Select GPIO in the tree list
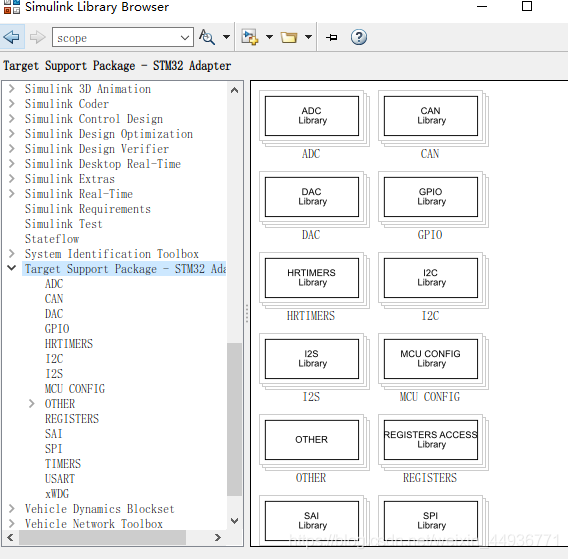Viewport: 568px width, 559px height. (x=57, y=329)
